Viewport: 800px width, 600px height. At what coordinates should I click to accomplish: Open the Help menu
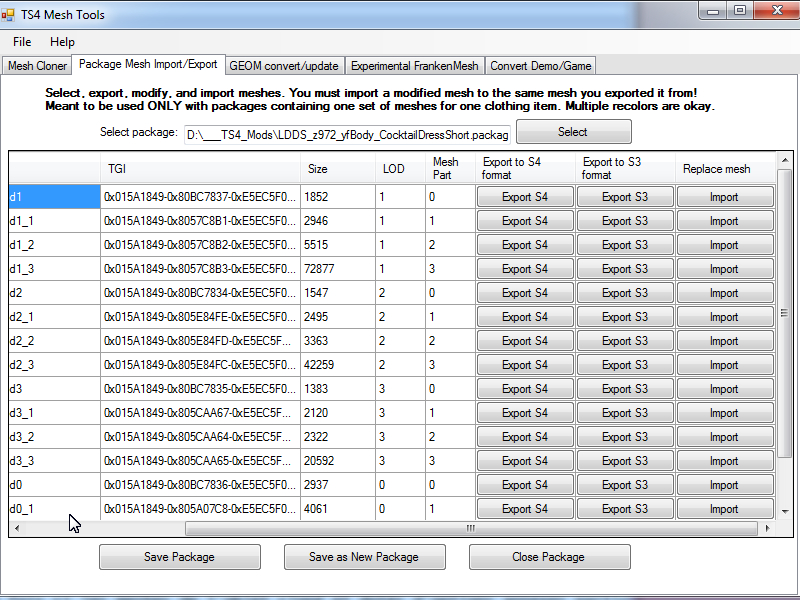[x=62, y=42]
